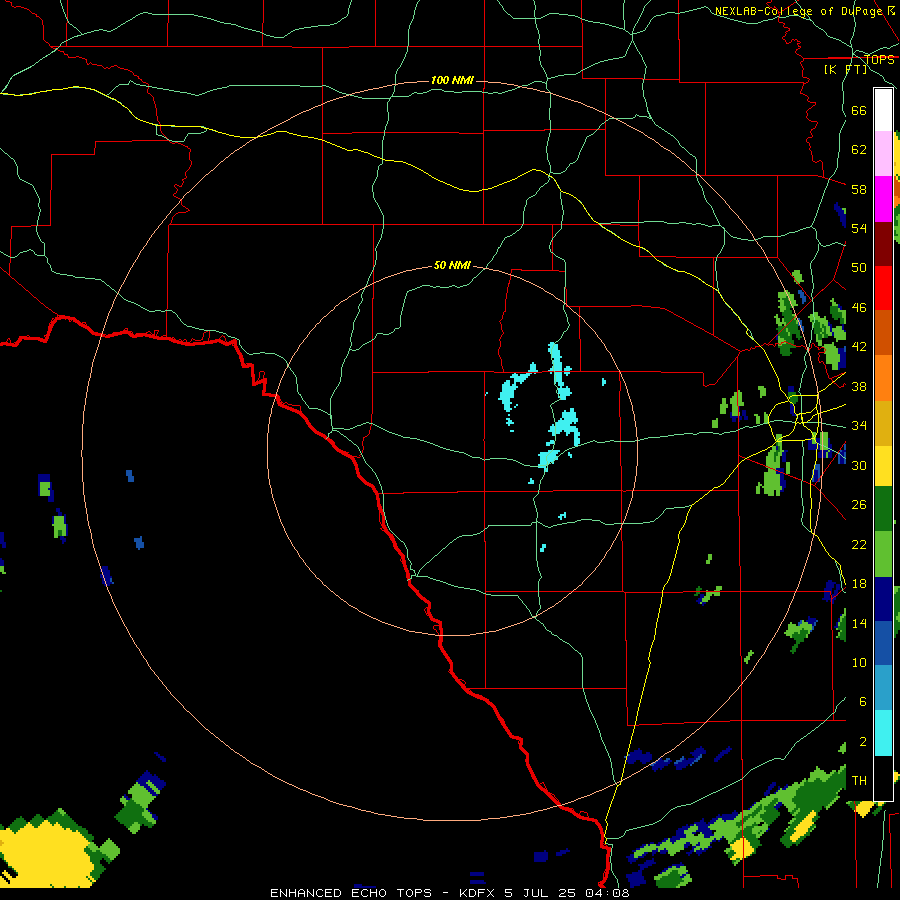Click the light green legend swatch

[x=883, y=553]
